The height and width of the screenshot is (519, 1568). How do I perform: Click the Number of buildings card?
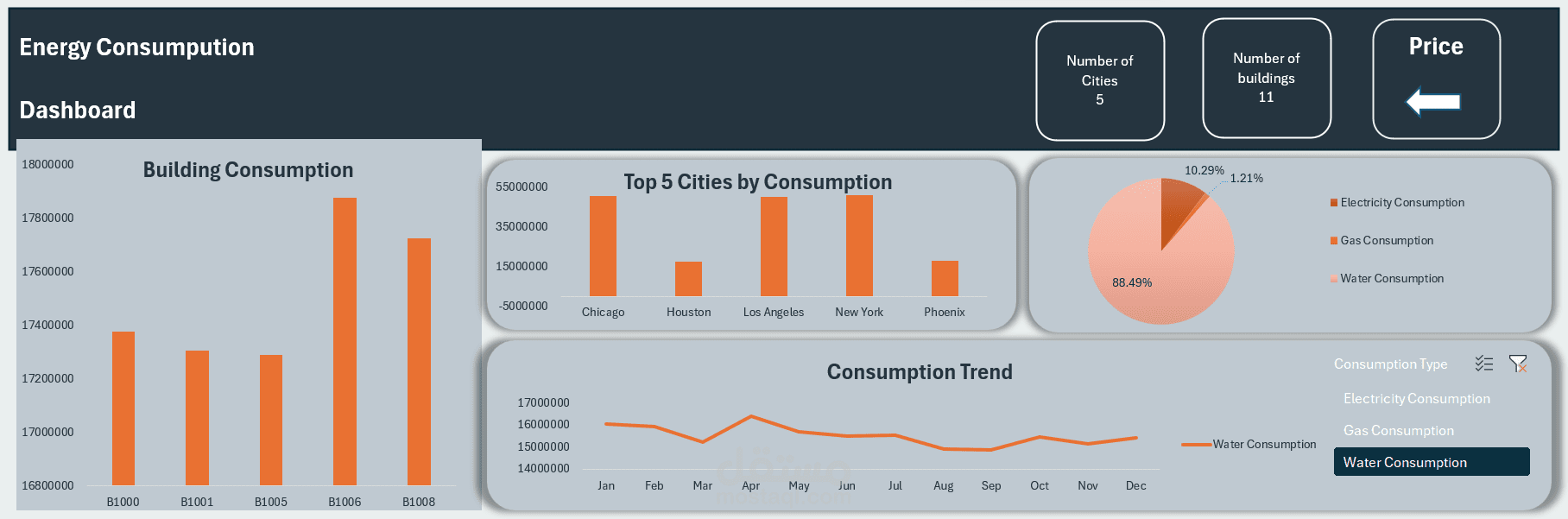[x=1267, y=78]
